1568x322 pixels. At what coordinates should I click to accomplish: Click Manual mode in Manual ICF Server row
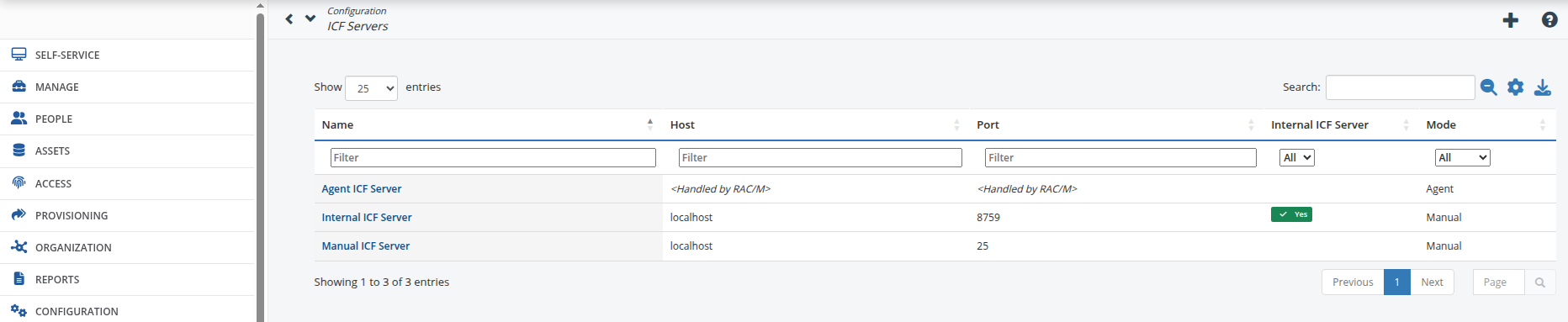point(1444,246)
